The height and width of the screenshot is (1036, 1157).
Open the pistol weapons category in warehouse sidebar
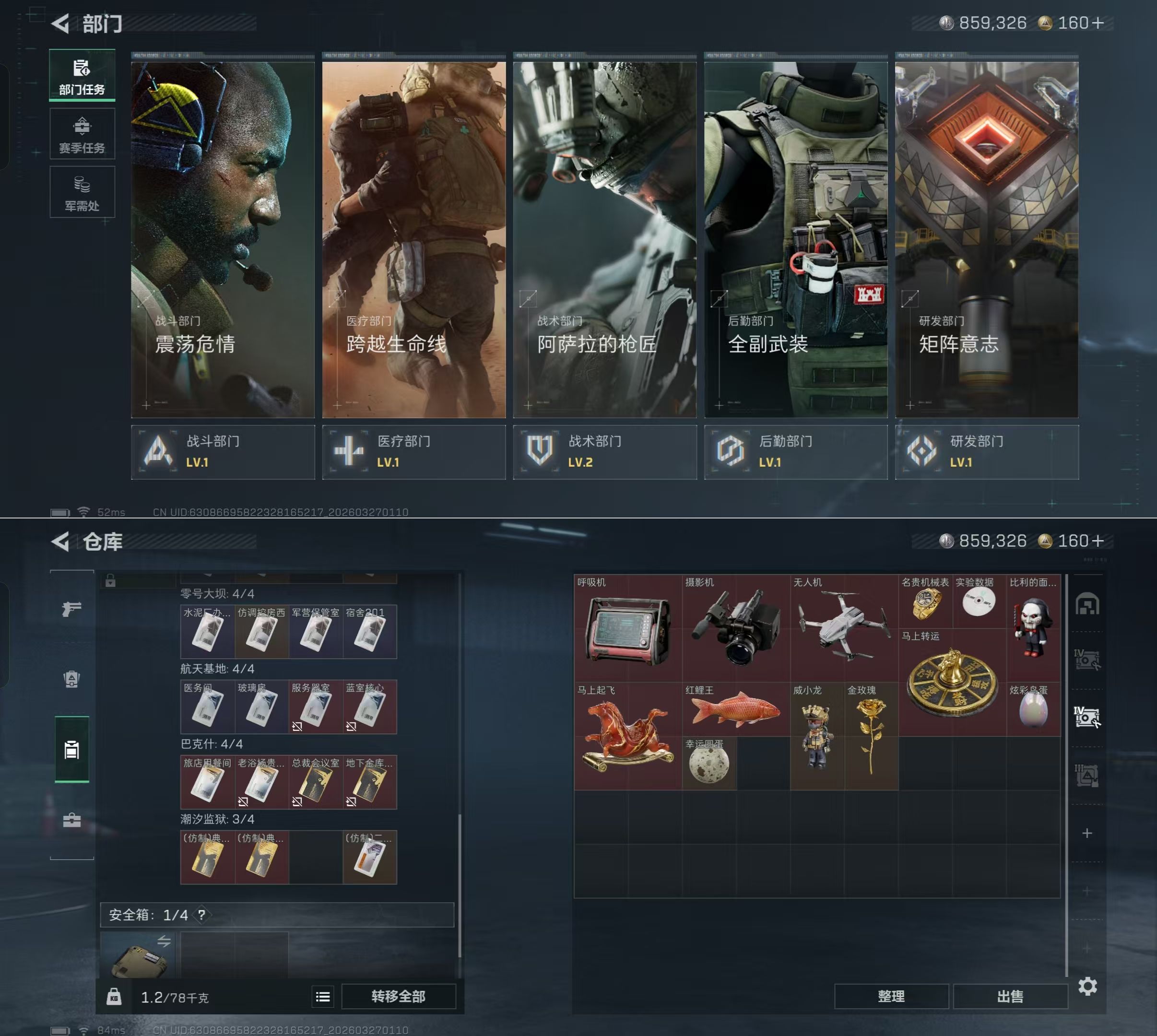[x=72, y=609]
